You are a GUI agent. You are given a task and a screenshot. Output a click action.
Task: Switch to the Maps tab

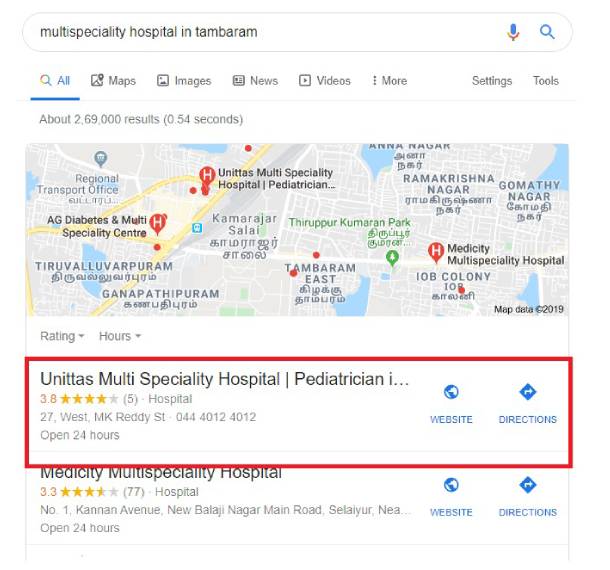(x=113, y=81)
